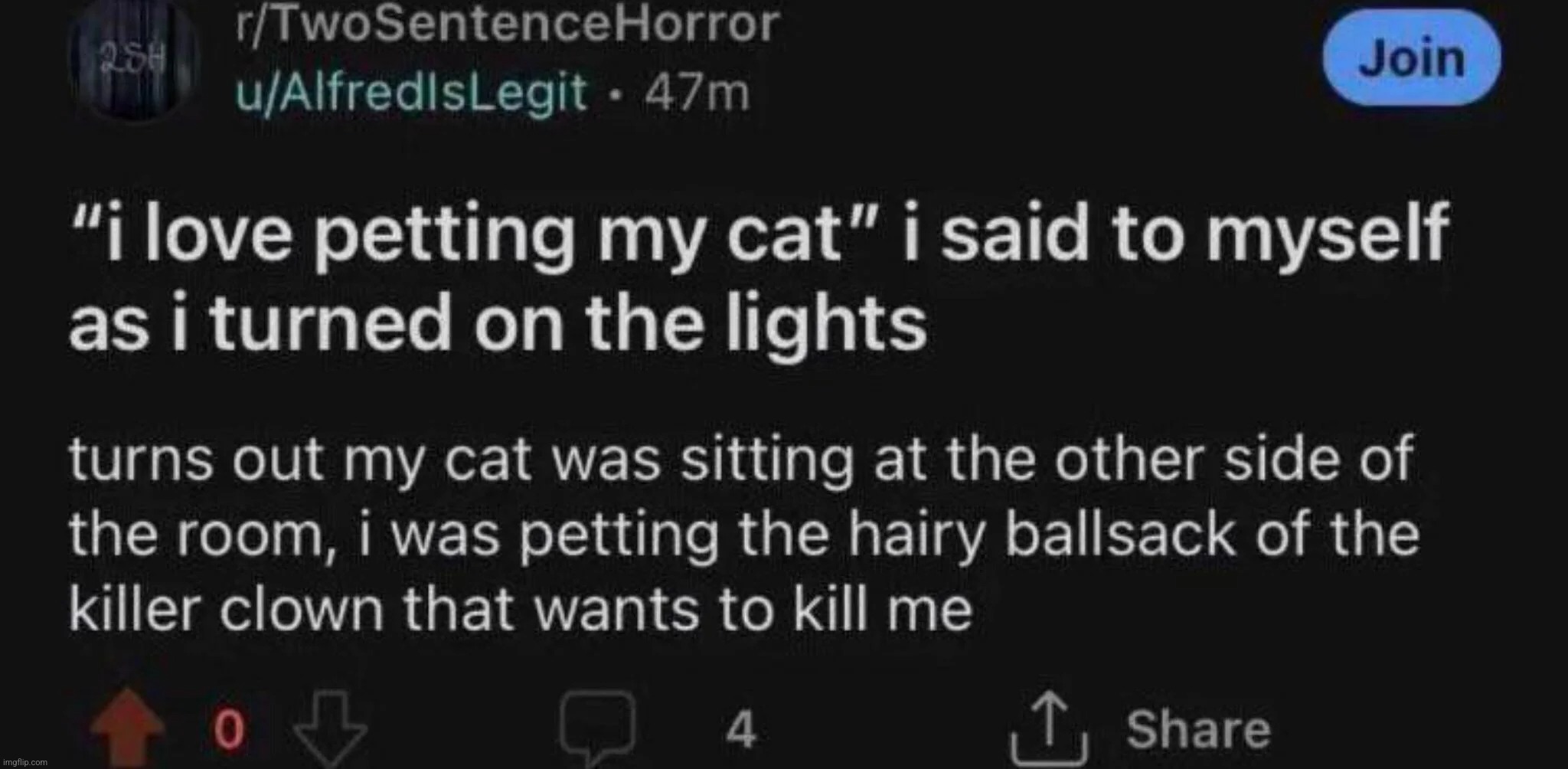Click the Share label

tap(1197, 728)
